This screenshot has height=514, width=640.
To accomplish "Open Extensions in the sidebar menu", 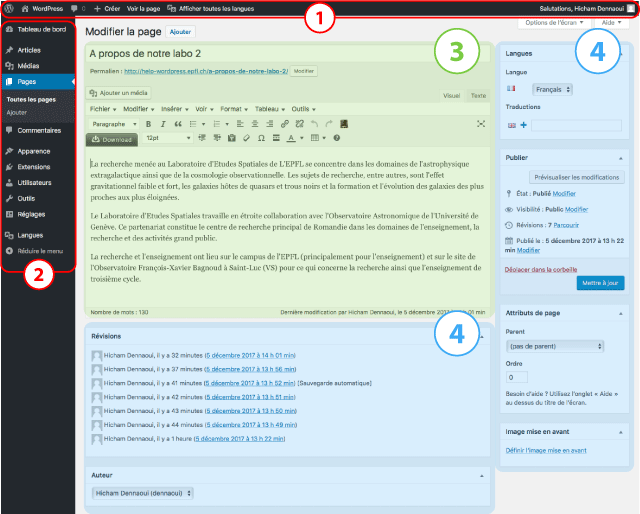I will [x=33, y=167].
